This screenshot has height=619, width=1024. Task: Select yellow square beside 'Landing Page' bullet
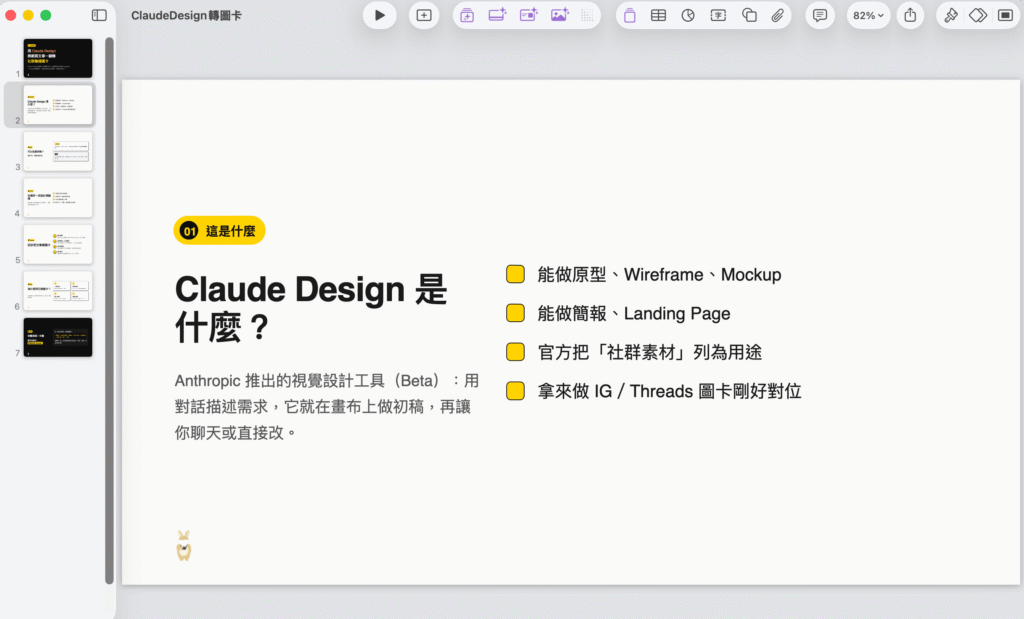tap(515, 313)
